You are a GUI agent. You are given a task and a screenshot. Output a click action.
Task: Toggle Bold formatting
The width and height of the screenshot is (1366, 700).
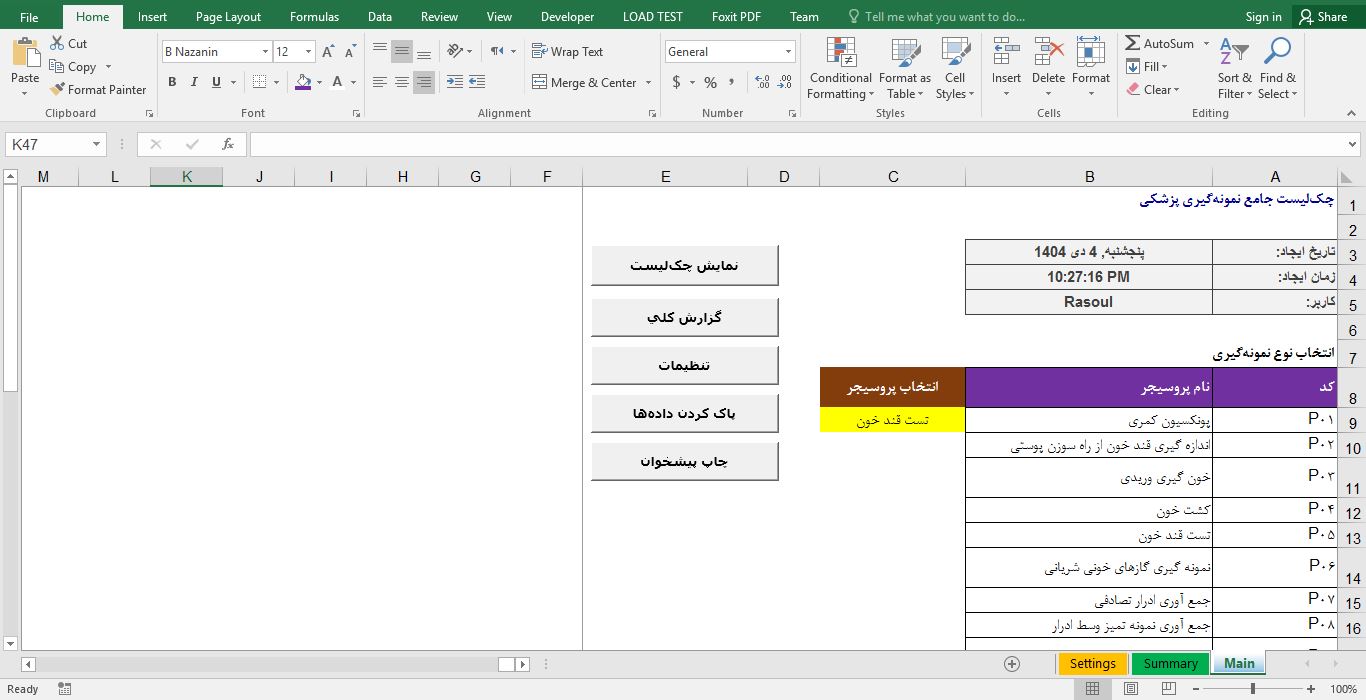click(172, 83)
